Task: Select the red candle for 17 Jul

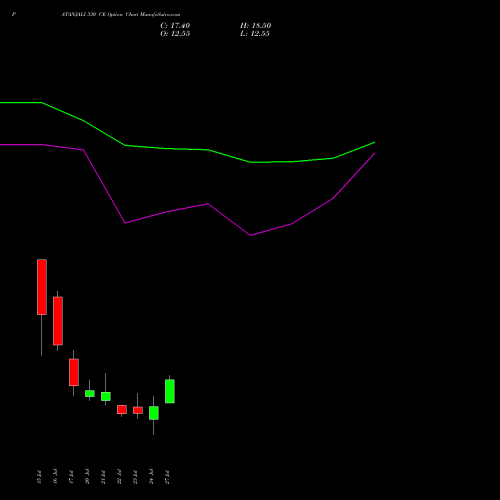Action: 74,372
